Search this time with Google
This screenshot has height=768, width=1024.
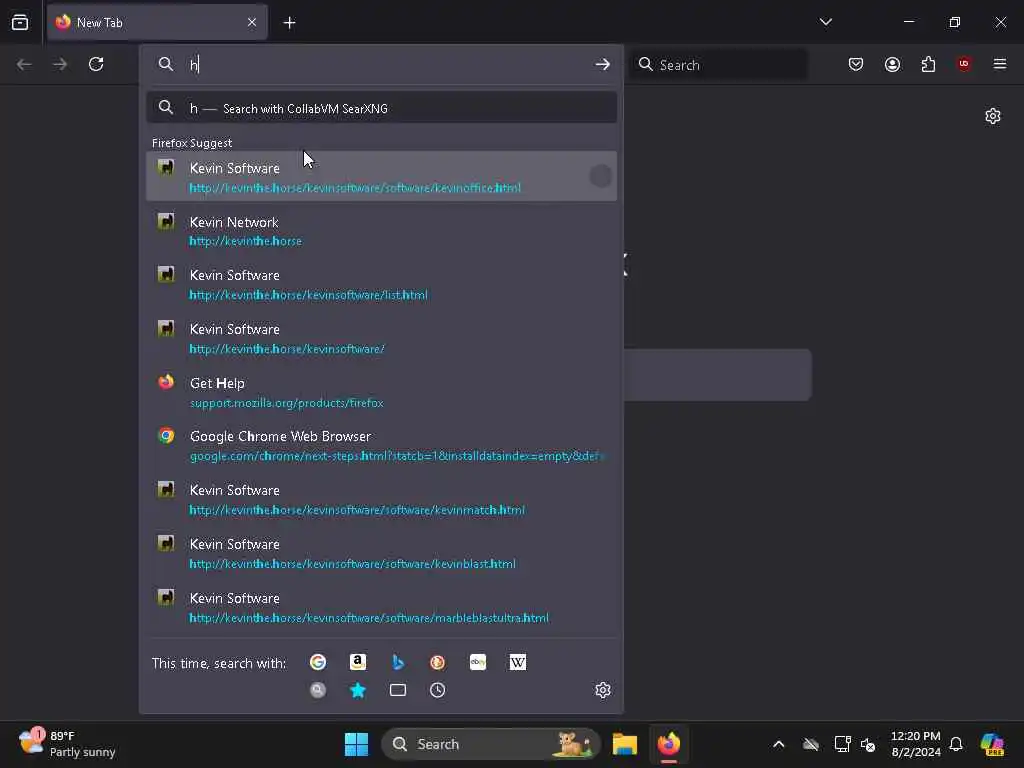pyautogui.click(x=318, y=662)
